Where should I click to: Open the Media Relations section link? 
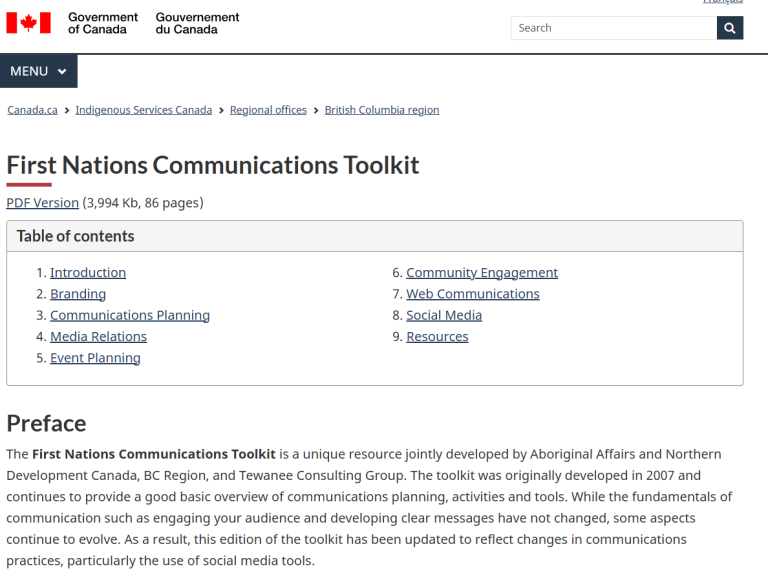[98, 337]
